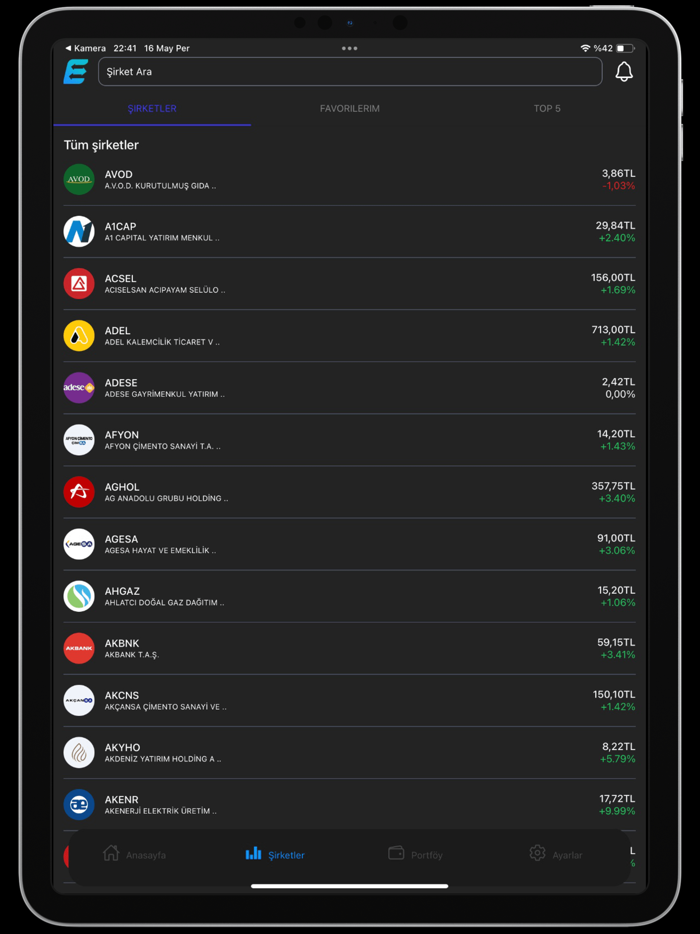This screenshot has height=934, width=700.
Task: Open the yellow ADEL logo
Action: click(x=79, y=336)
